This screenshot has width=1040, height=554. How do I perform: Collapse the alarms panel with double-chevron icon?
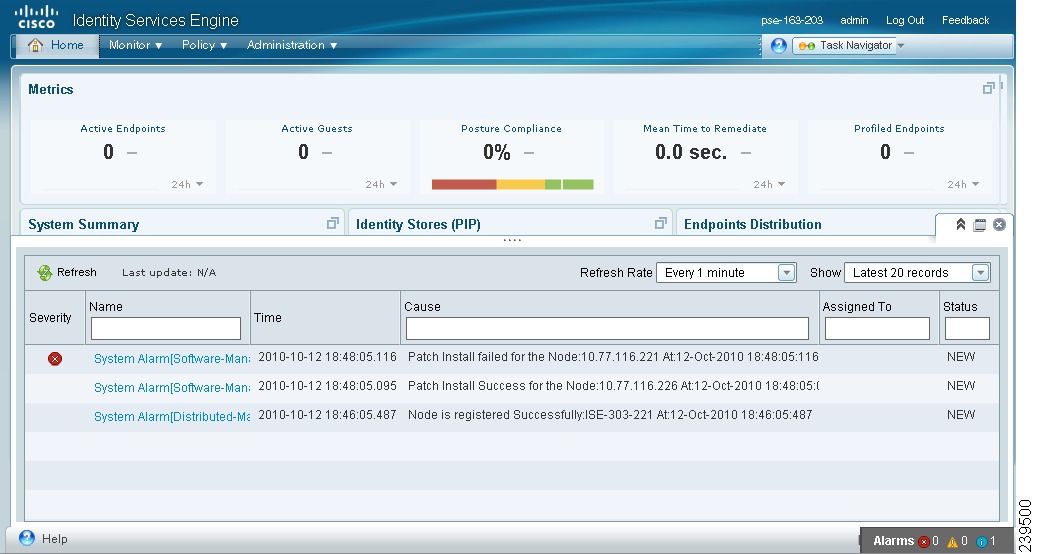pyautogui.click(x=960, y=224)
